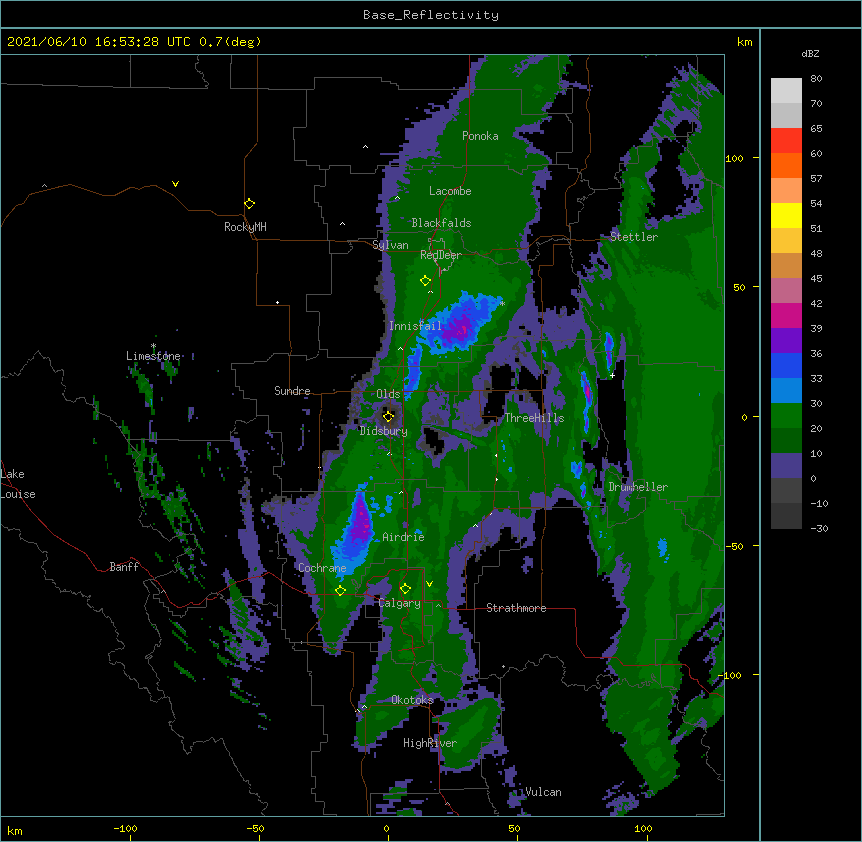This screenshot has width=862, height=842.
Task: Click the Calgary label
Action: coord(399,603)
